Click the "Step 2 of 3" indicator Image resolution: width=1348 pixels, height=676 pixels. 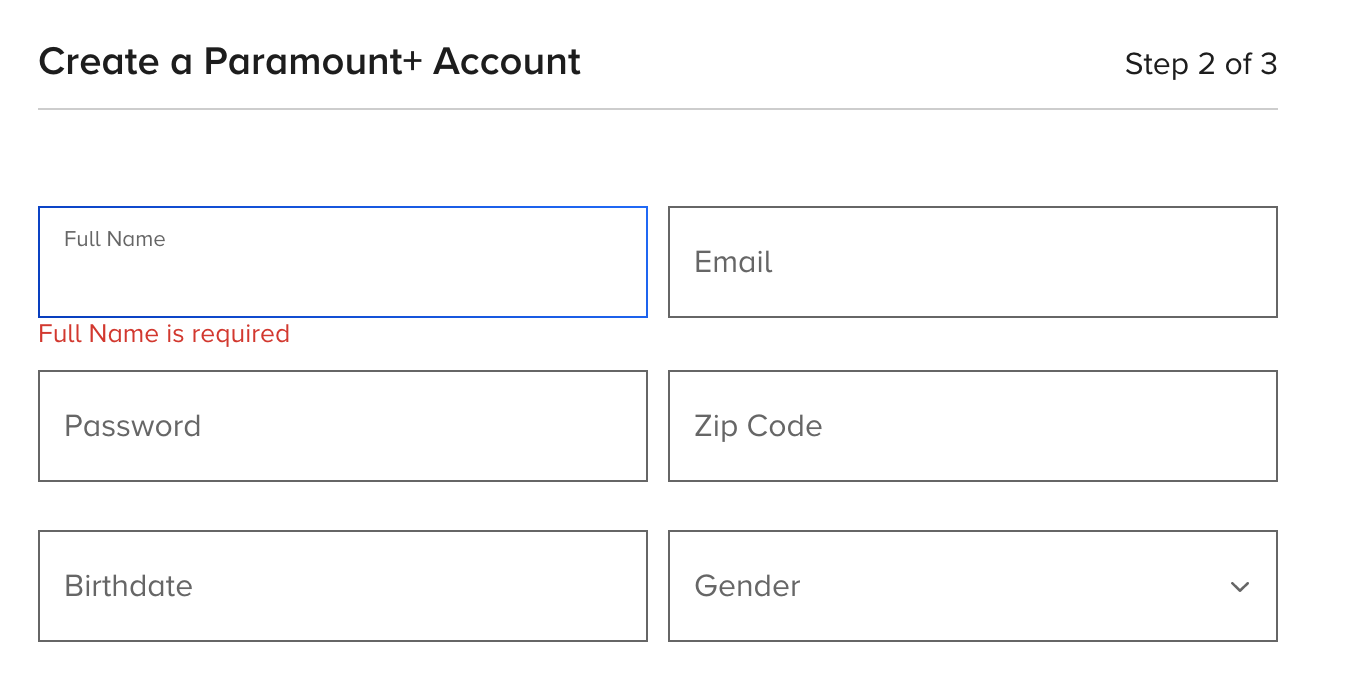1200,64
